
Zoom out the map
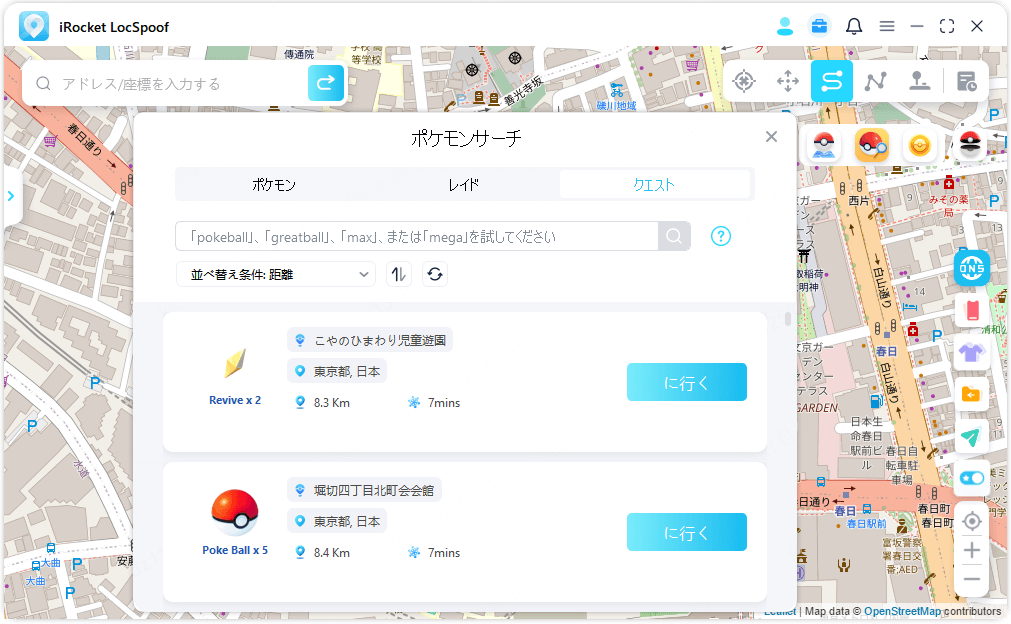pyautogui.click(x=972, y=579)
